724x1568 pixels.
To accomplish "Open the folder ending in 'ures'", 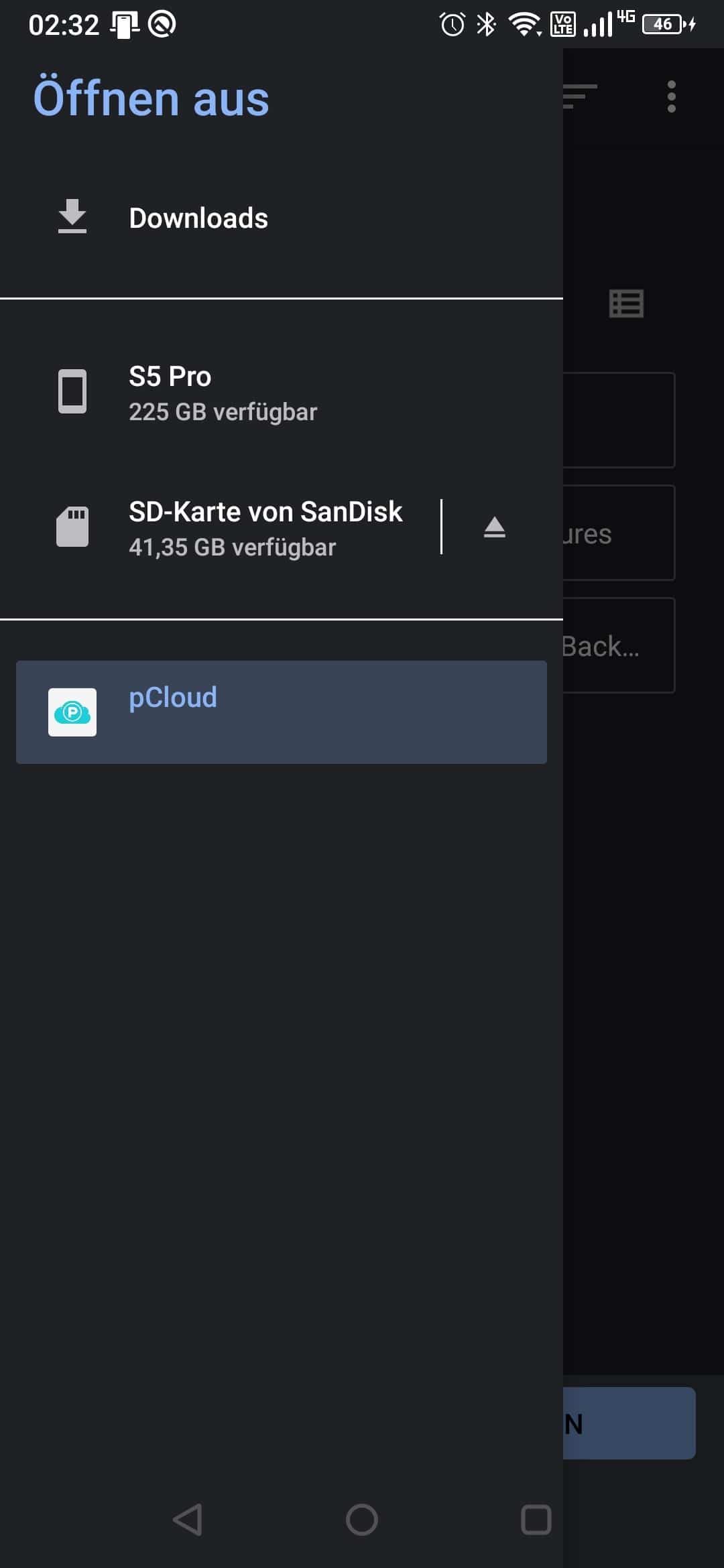I will pos(619,533).
